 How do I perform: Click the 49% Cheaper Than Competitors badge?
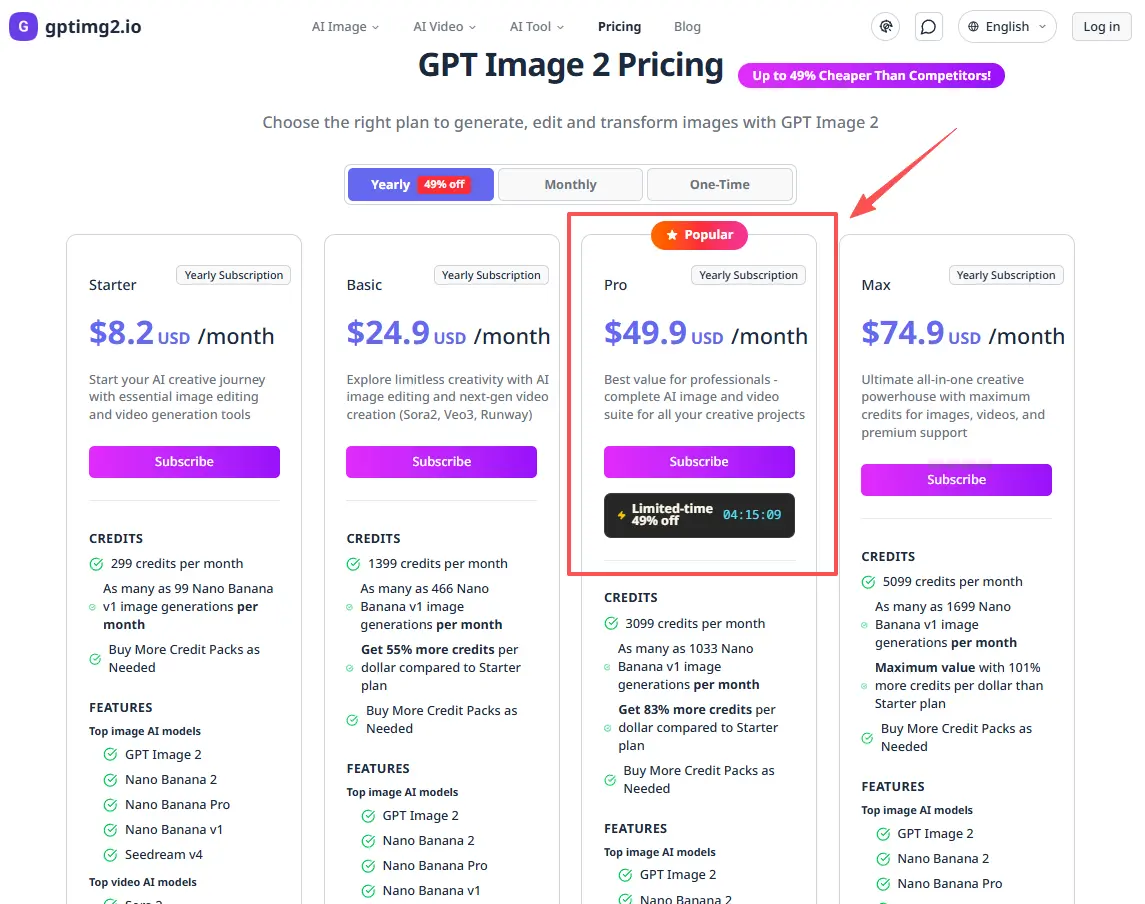(x=871, y=75)
